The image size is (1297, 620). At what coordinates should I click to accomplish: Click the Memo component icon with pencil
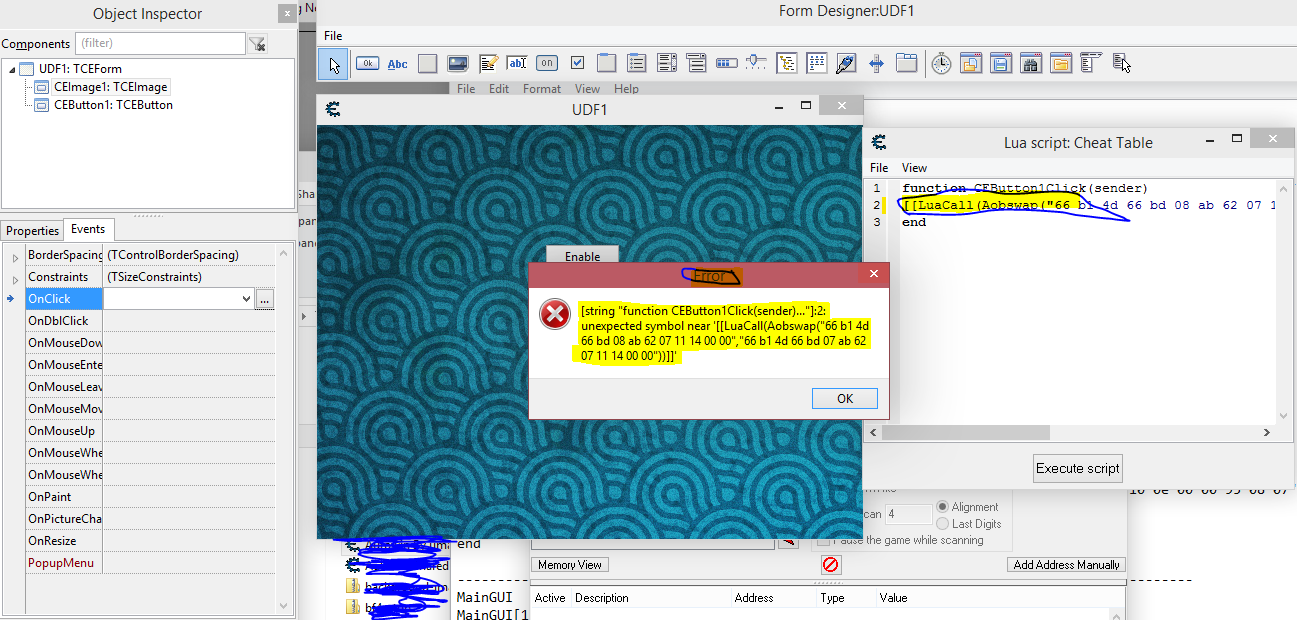click(x=488, y=64)
